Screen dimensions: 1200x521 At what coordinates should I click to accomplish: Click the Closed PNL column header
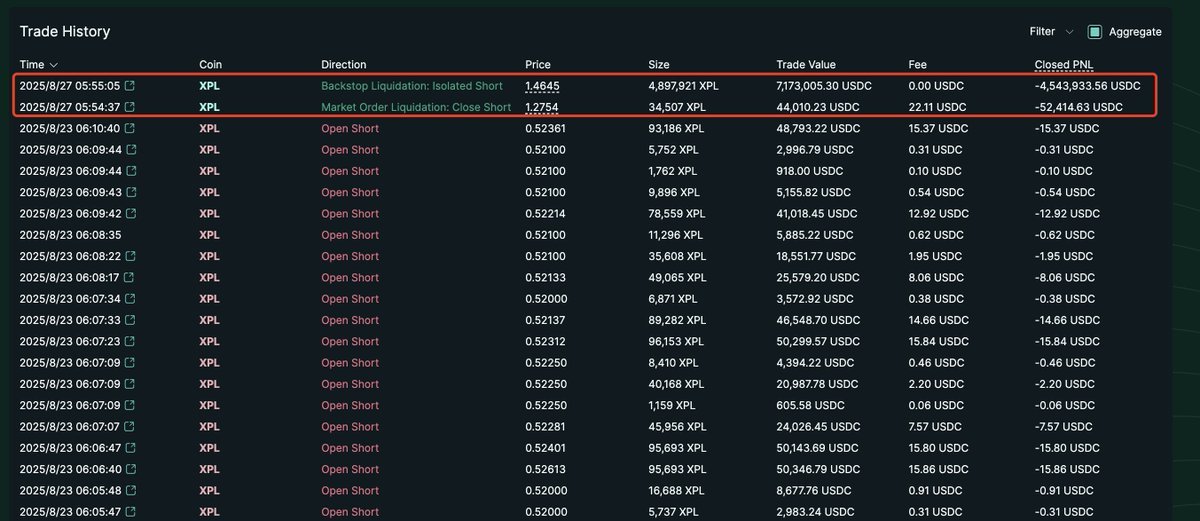point(1064,65)
